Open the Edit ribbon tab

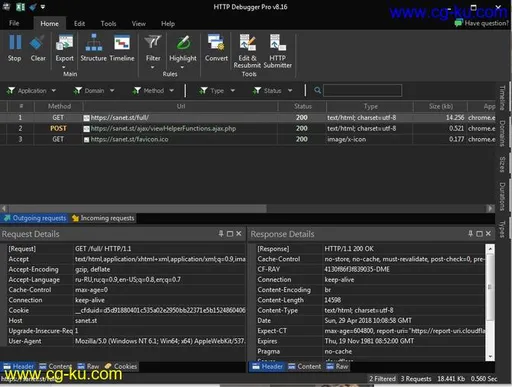(x=79, y=23)
